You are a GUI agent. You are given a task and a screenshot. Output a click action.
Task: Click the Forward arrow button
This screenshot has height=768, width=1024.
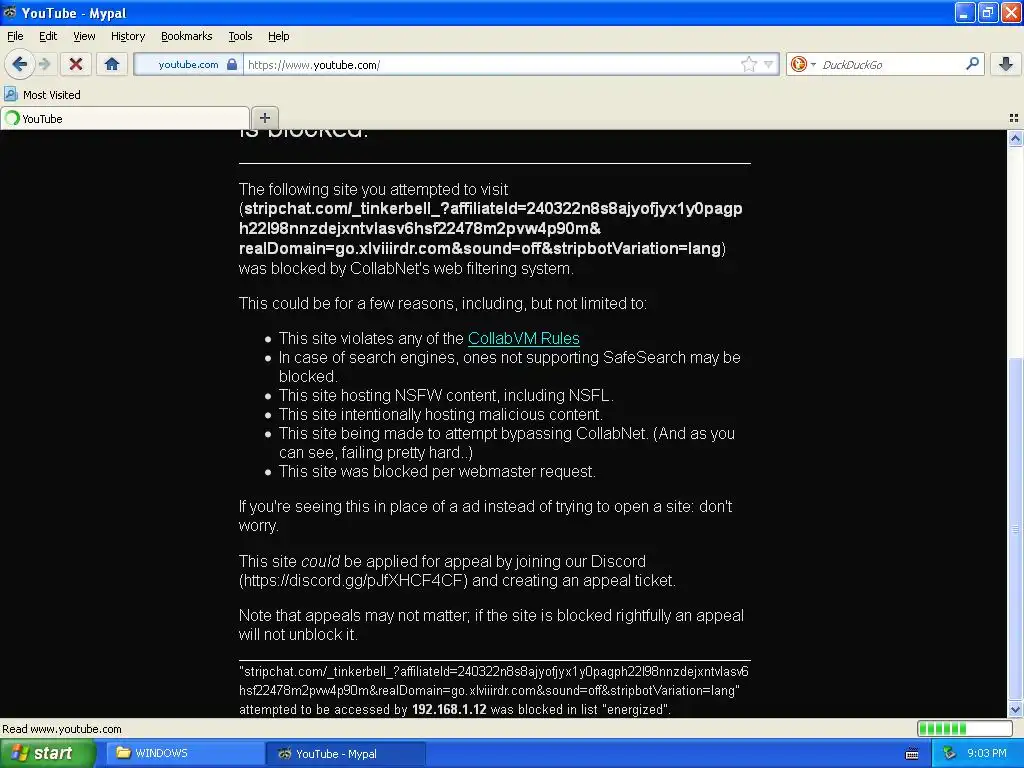pyautogui.click(x=44, y=64)
